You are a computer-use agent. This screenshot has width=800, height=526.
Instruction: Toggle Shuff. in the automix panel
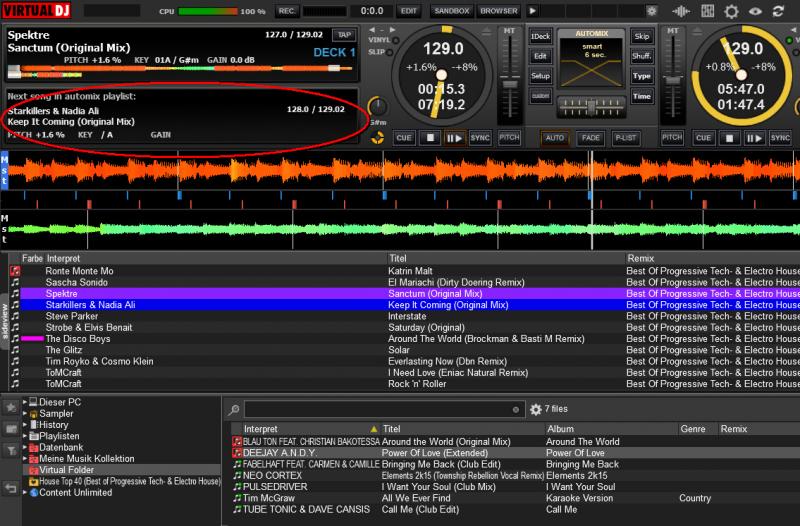(x=642, y=56)
